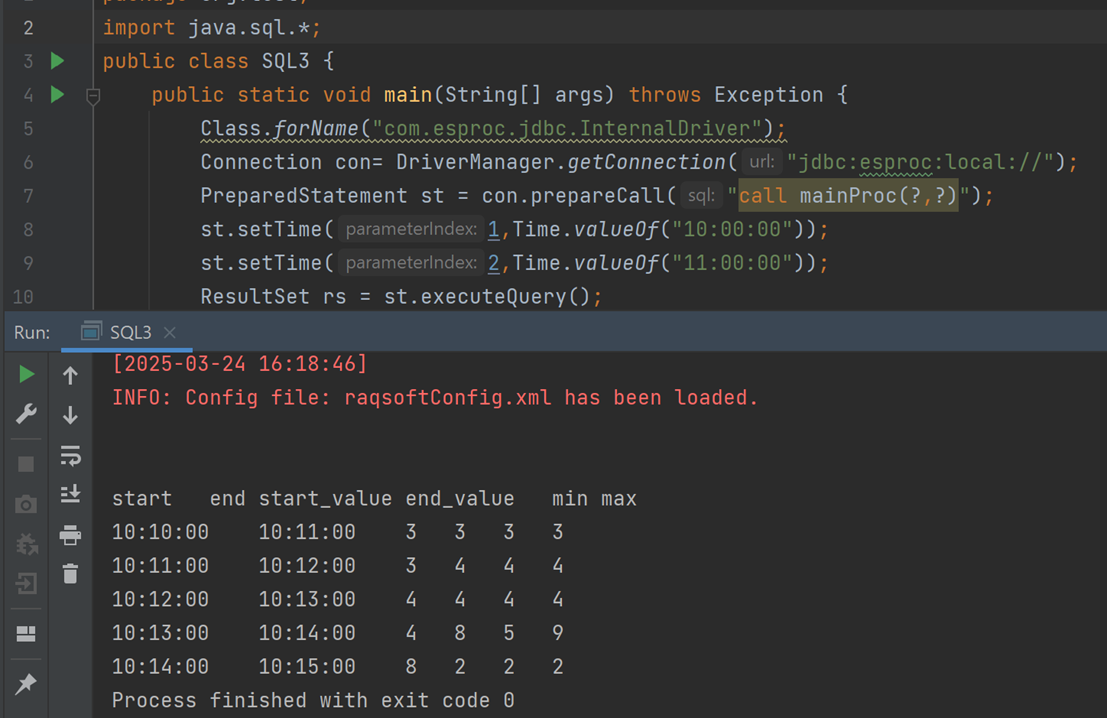Toggle soft-wrap in console output
This screenshot has height=718, width=1107.
coord(70,456)
